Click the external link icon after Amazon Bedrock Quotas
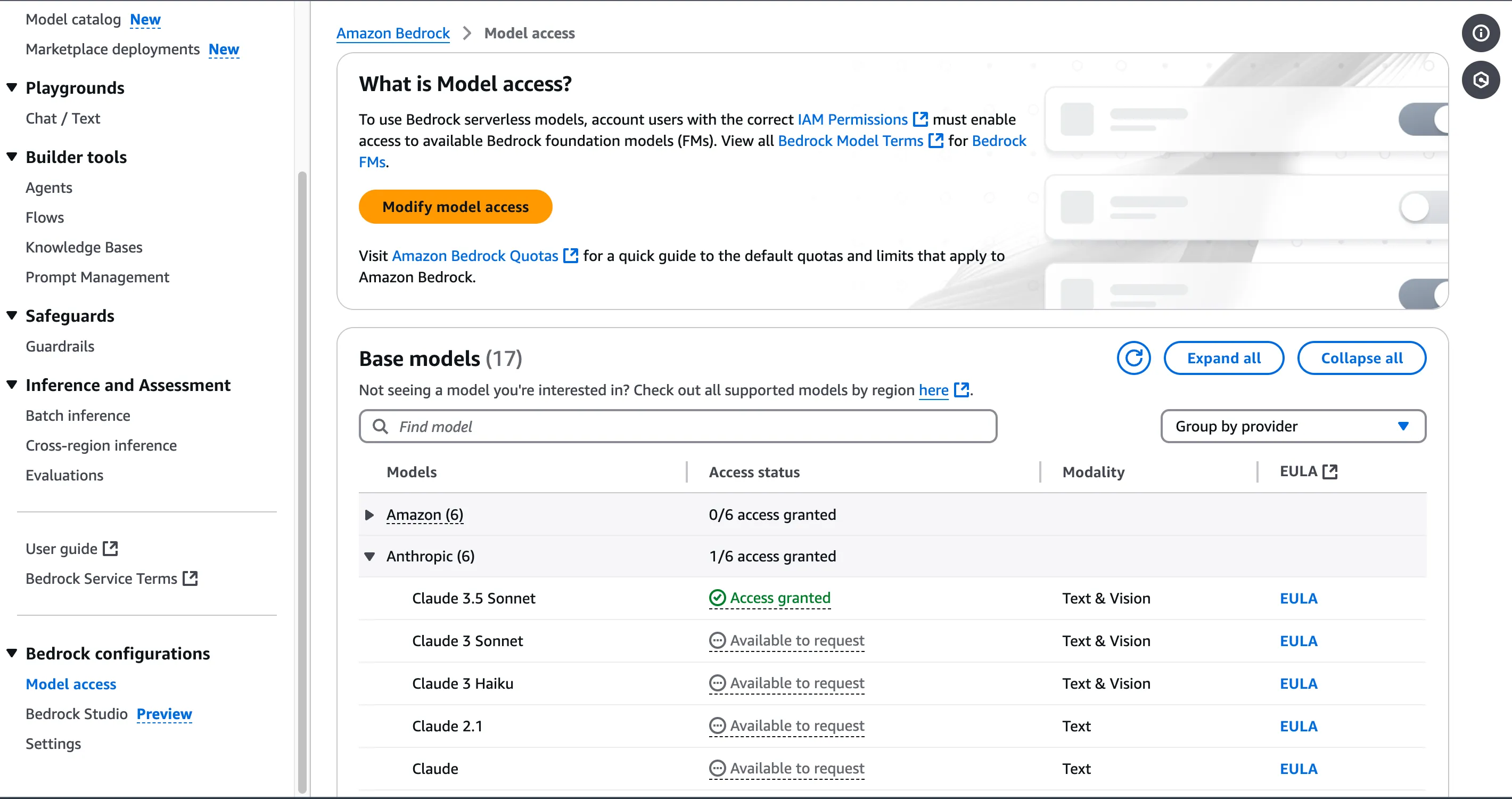 tap(571, 256)
